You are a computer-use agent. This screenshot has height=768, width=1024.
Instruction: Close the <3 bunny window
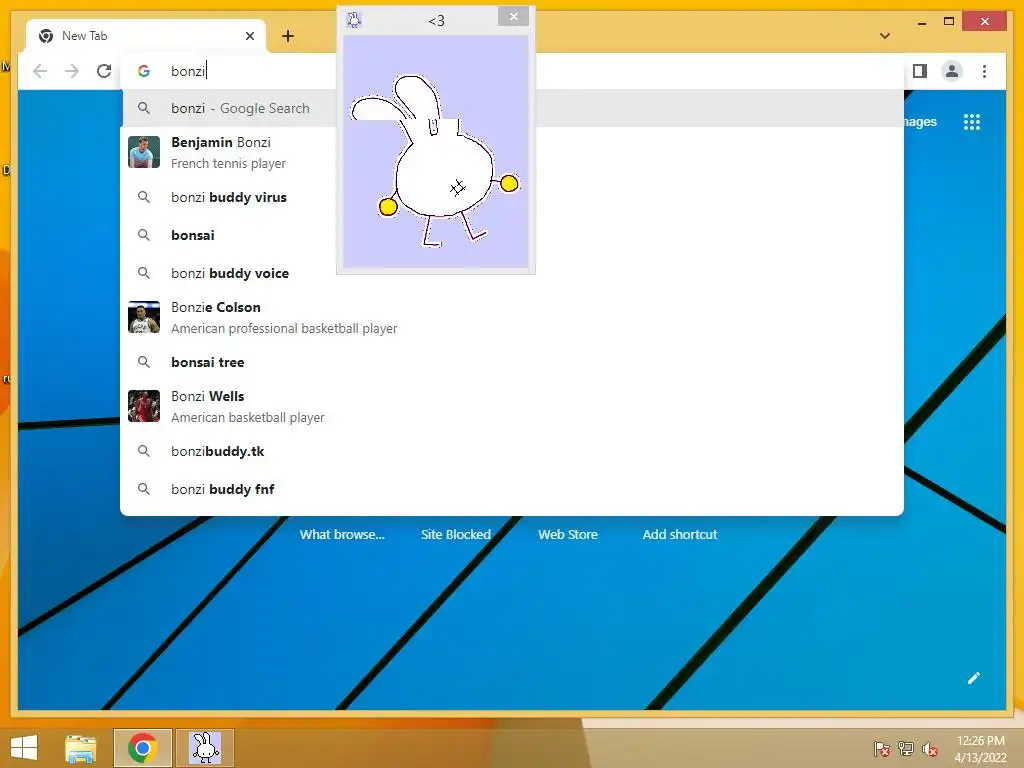(x=513, y=16)
